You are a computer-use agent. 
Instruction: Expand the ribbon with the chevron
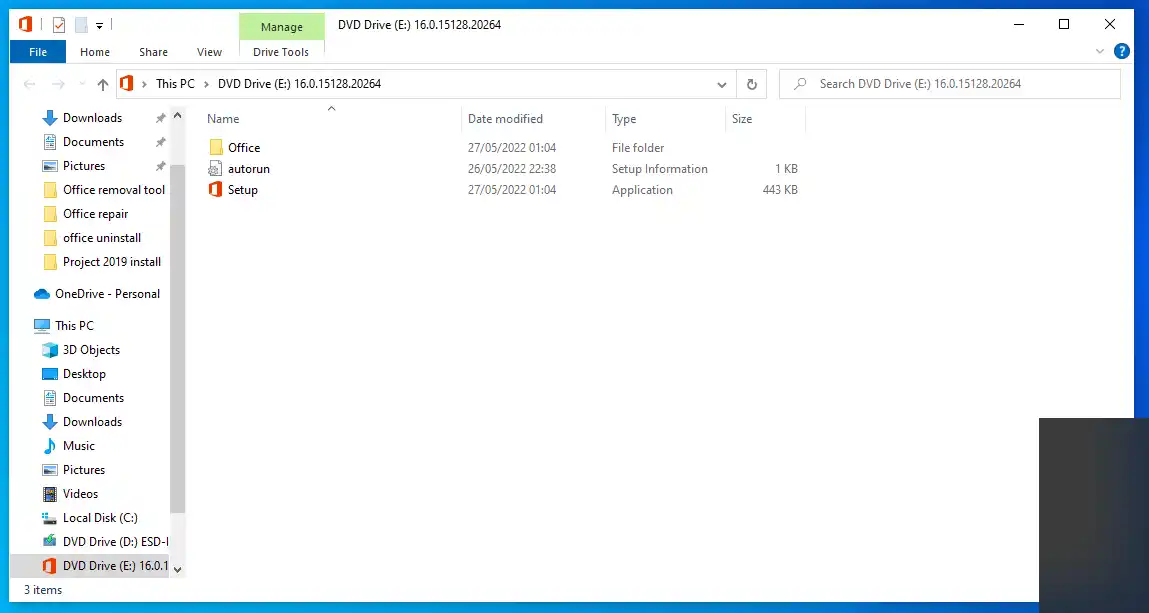click(1099, 51)
